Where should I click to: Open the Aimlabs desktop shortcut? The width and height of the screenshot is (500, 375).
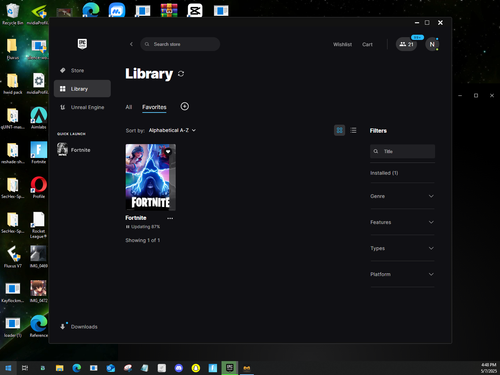pyautogui.click(x=39, y=118)
